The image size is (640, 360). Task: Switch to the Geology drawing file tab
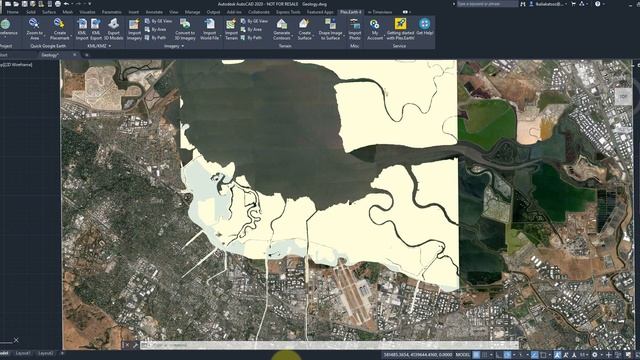click(50, 55)
